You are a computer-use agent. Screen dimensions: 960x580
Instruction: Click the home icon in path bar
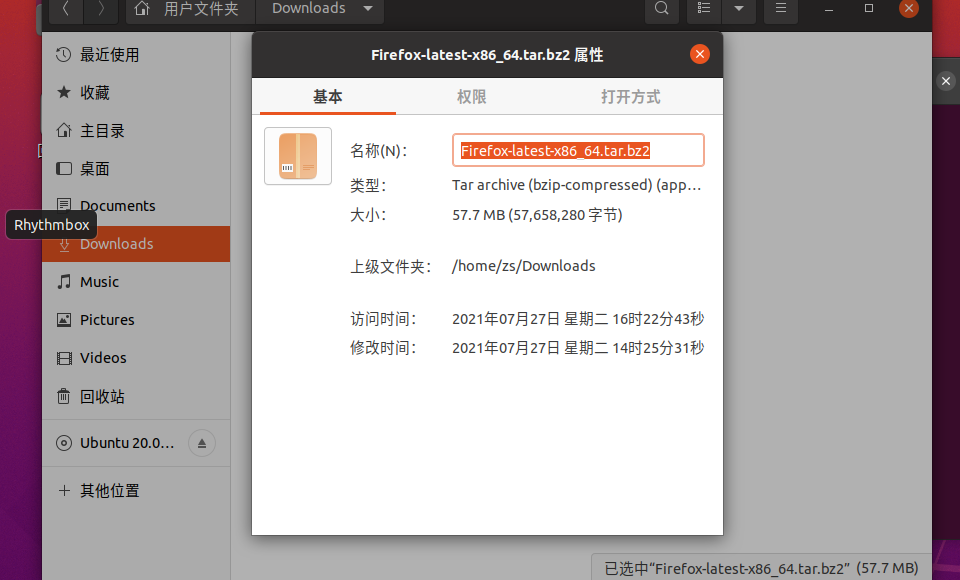142,9
